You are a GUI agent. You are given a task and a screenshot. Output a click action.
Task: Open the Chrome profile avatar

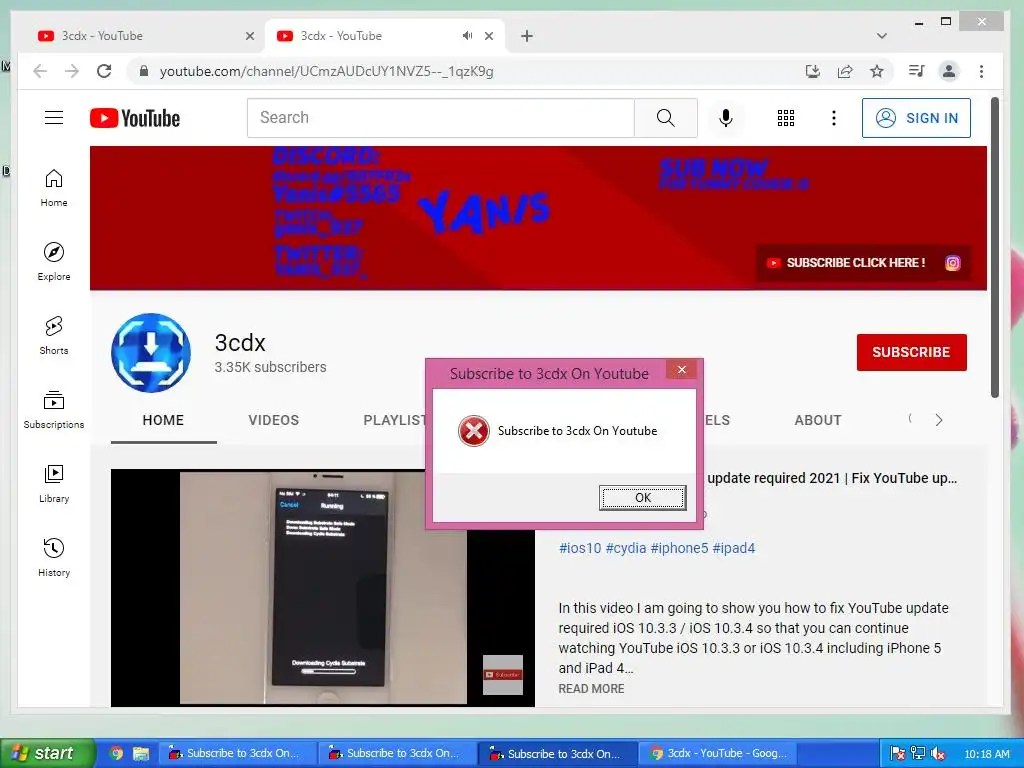(949, 71)
